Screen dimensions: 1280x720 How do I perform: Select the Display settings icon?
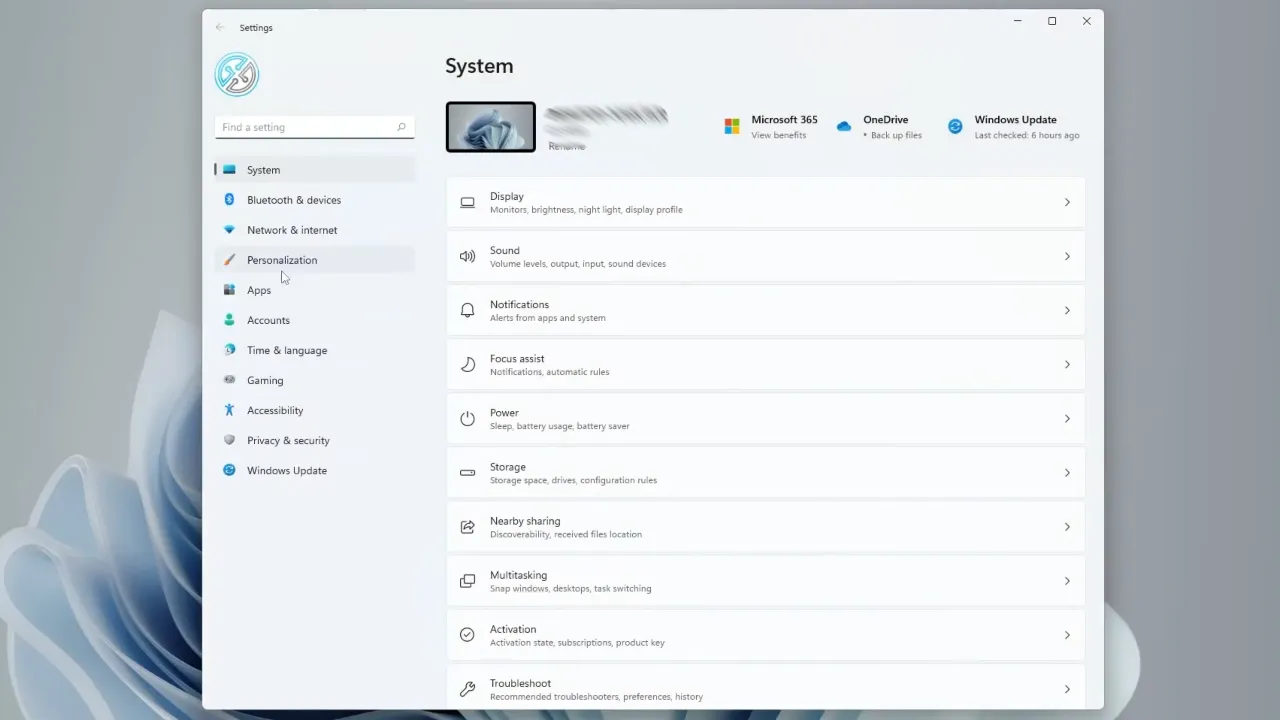[x=467, y=202]
